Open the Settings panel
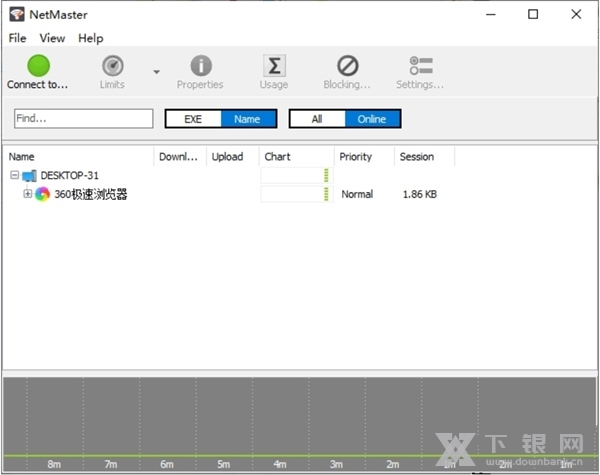This screenshot has width=600, height=475. [x=420, y=72]
